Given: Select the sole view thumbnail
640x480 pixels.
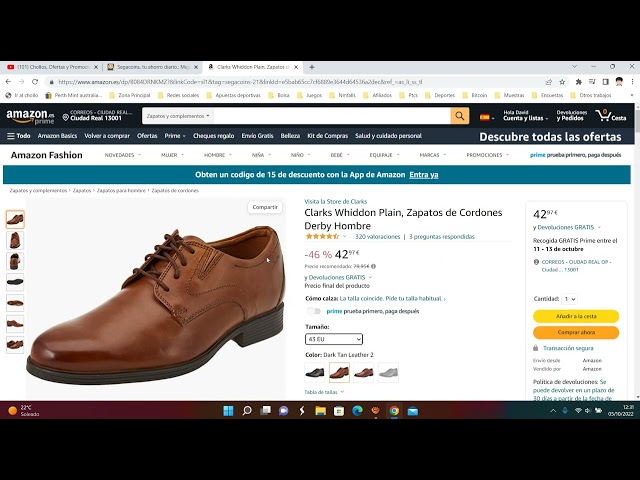Looking at the screenshot, I should [x=15, y=282].
